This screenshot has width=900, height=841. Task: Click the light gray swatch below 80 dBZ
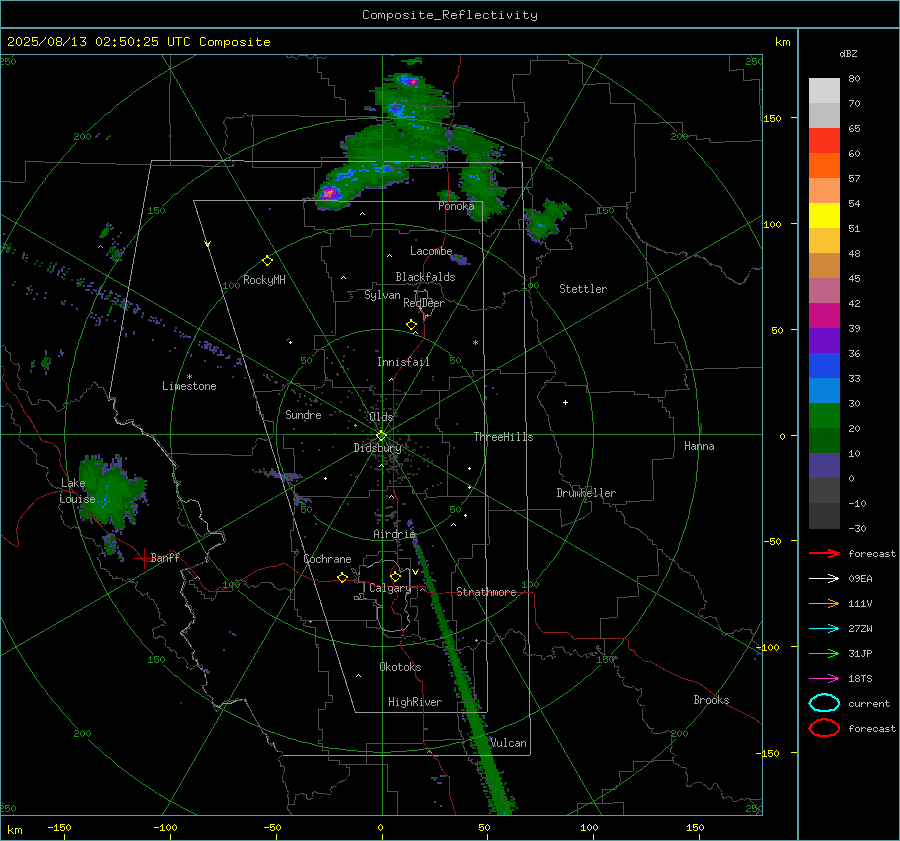coord(824,91)
